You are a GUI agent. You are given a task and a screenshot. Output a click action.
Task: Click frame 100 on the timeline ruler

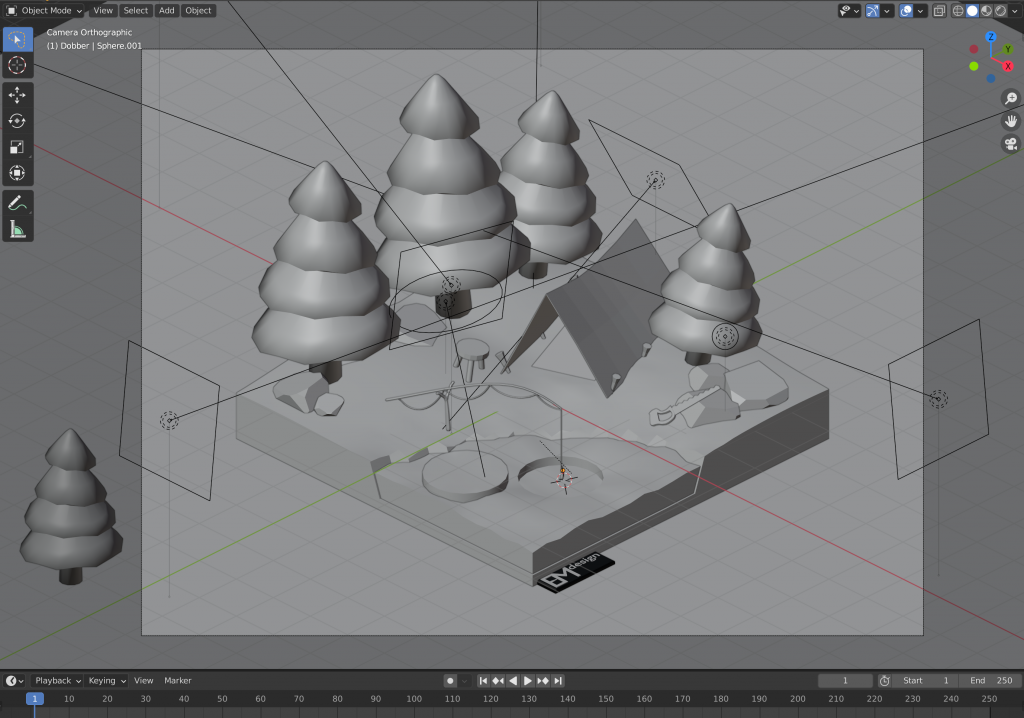pyautogui.click(x=414, y=699)
